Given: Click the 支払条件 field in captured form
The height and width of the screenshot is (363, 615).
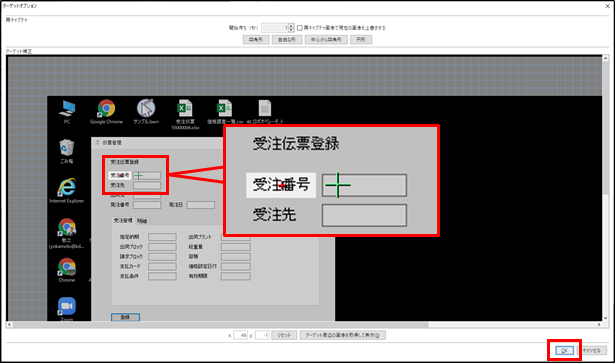Looking at the screenshot, I should pos(162,276).
